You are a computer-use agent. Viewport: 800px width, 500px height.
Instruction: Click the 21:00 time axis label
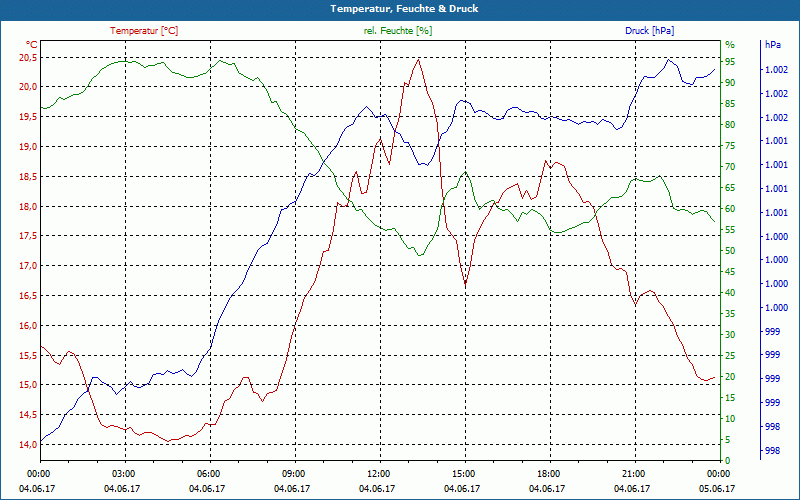(x=632, y=473)
